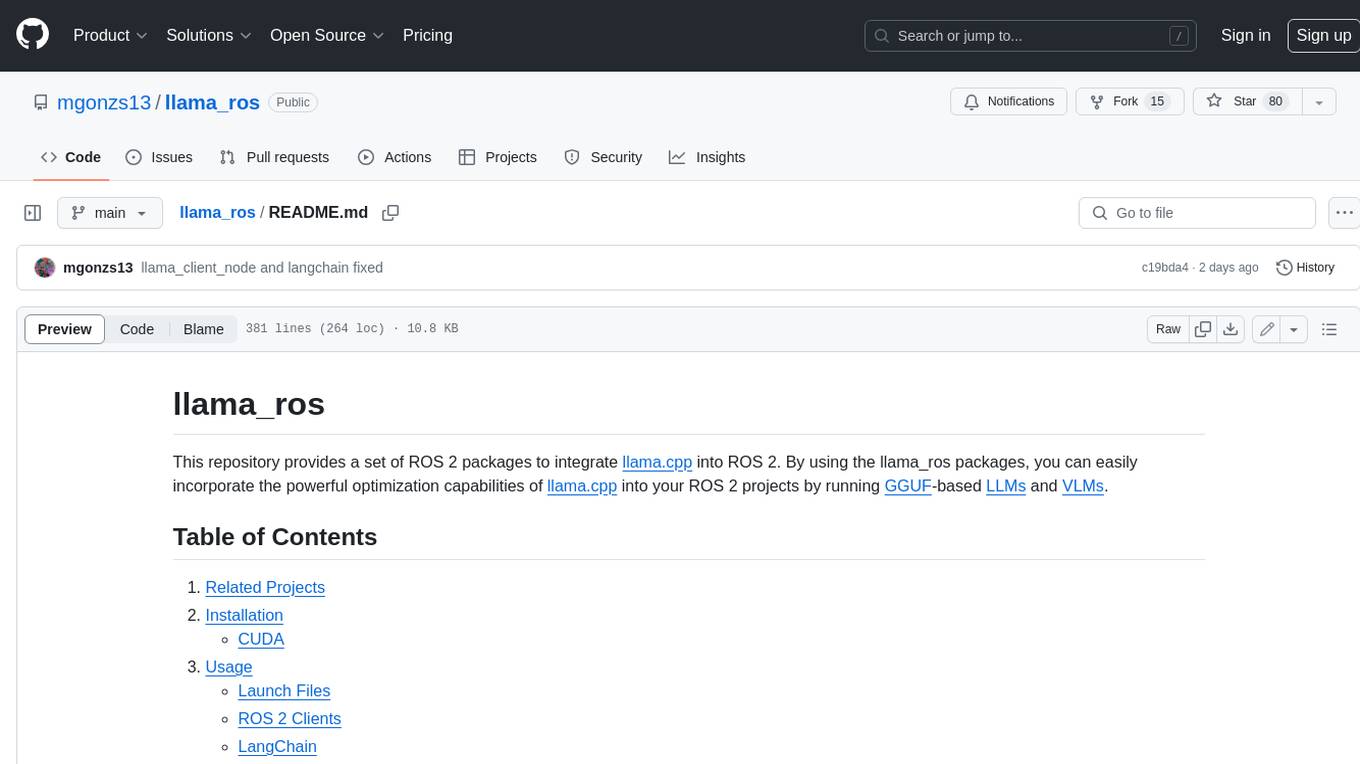Switch to the Projects tab

[497, 157]
